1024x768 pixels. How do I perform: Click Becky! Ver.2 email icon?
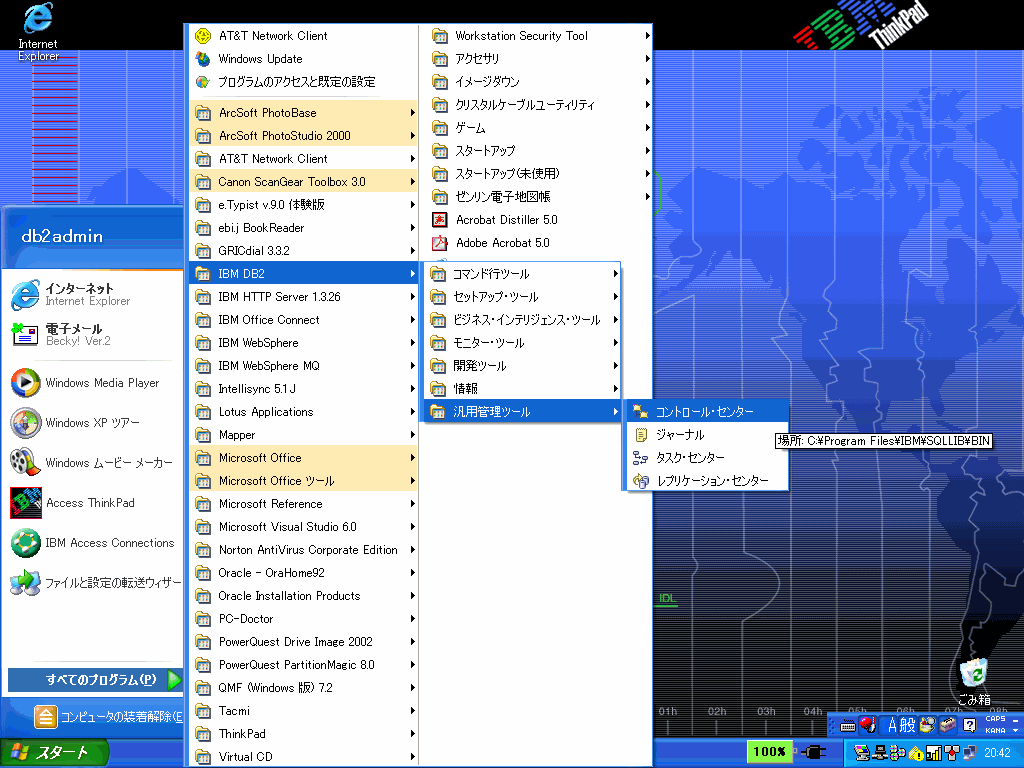25,334
